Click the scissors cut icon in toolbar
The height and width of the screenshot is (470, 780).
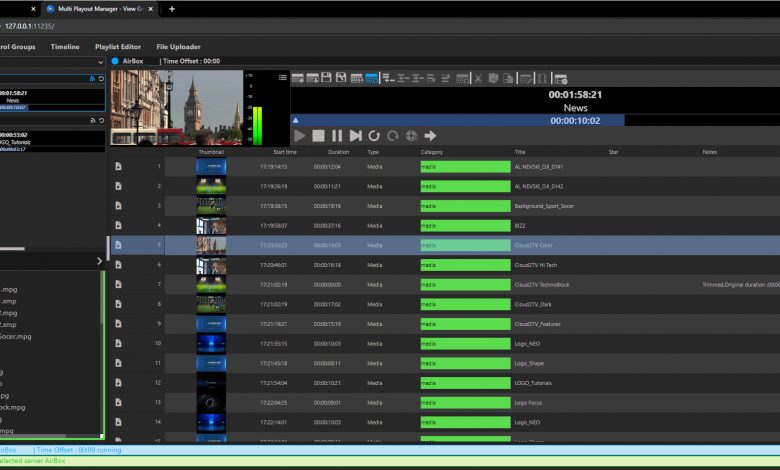coord(478,78)
